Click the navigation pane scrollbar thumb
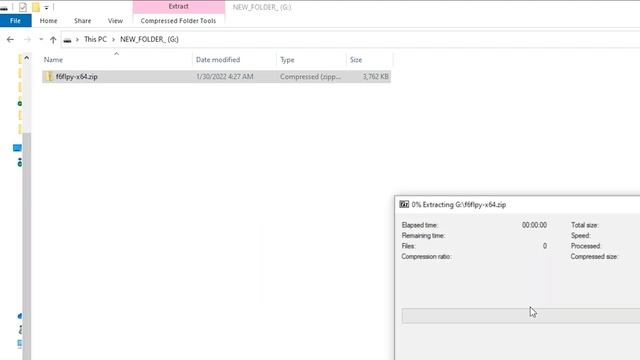The width and height of the screenshot is (640, 360). (27, 245)
